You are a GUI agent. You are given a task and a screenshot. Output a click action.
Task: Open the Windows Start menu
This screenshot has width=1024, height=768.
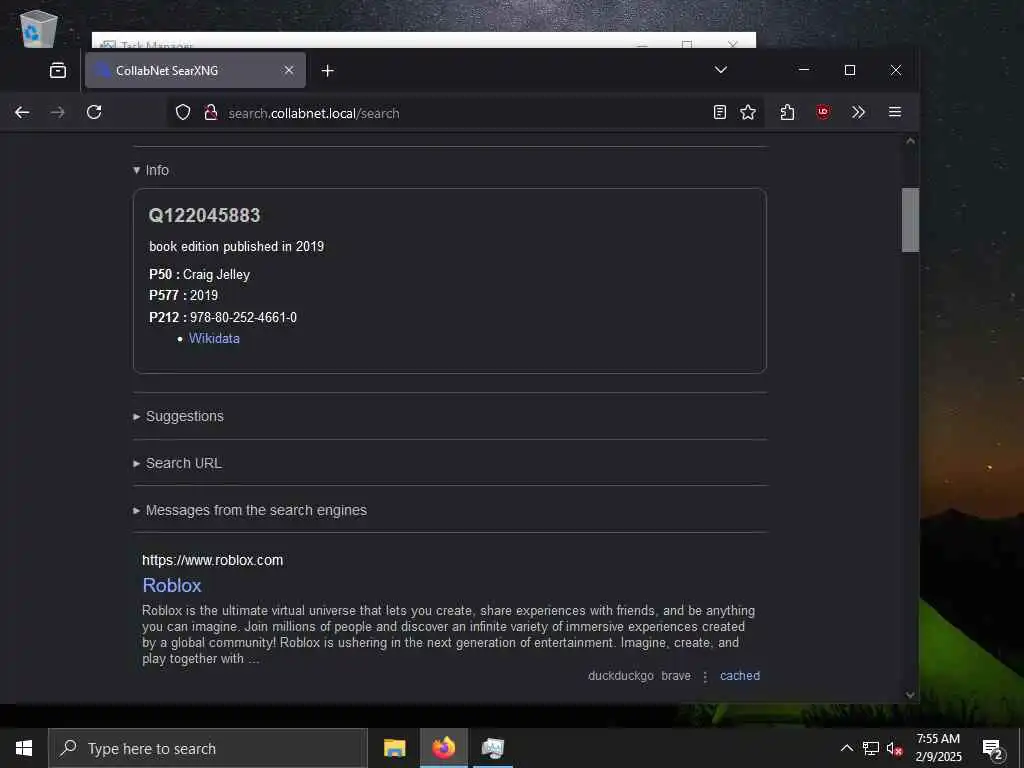point(24,748)
